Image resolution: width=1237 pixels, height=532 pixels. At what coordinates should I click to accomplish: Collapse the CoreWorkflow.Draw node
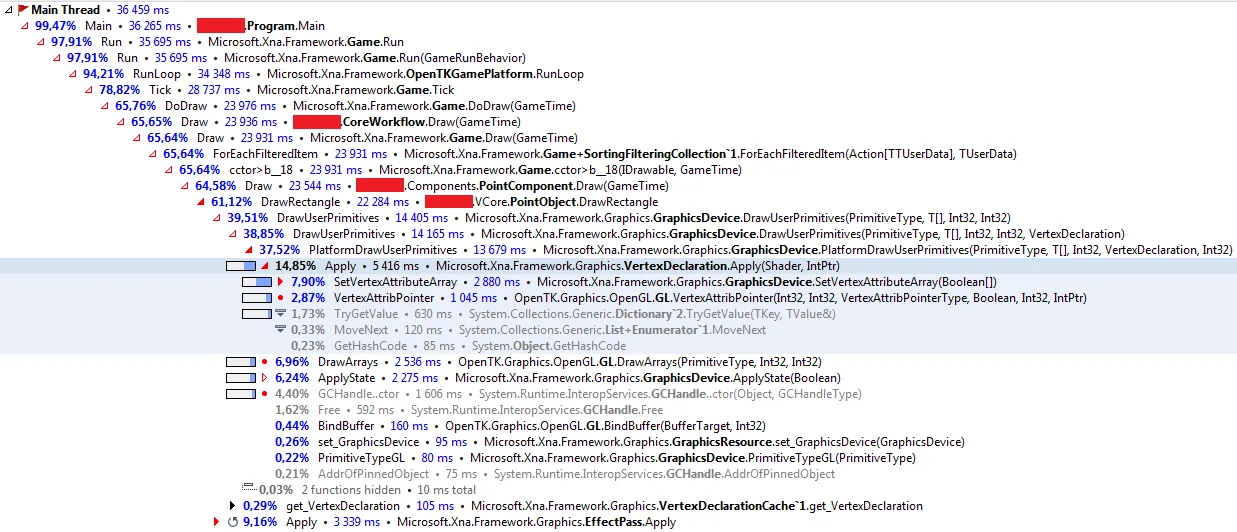tap(121, 122)
